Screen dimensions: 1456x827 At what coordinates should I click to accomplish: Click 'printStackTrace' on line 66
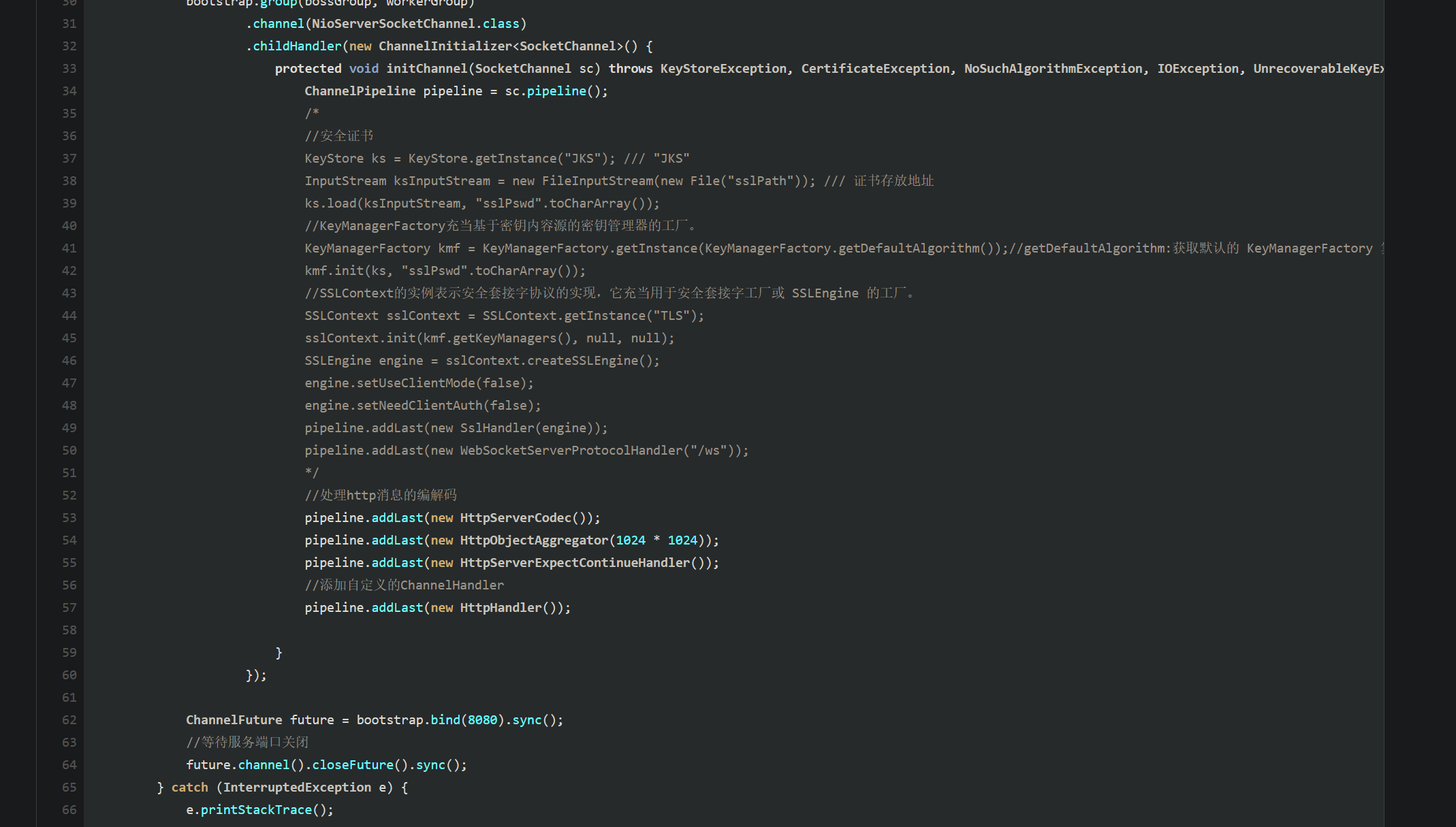(x=256, y=810)
